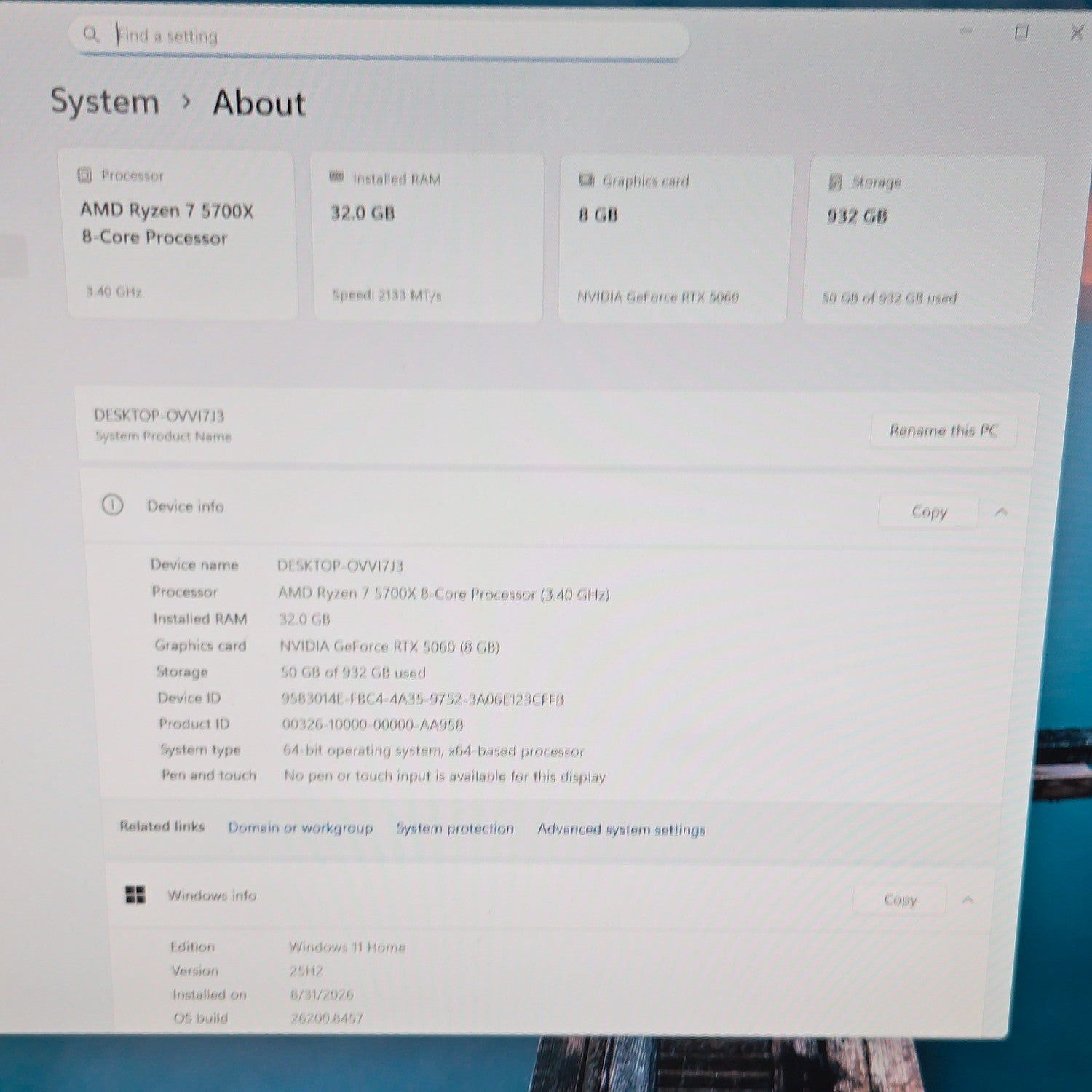Viewport: 1092px width, 1092px height.
Task: Click "3.40 GHz" in the Processor card
Action: (114, 291)
